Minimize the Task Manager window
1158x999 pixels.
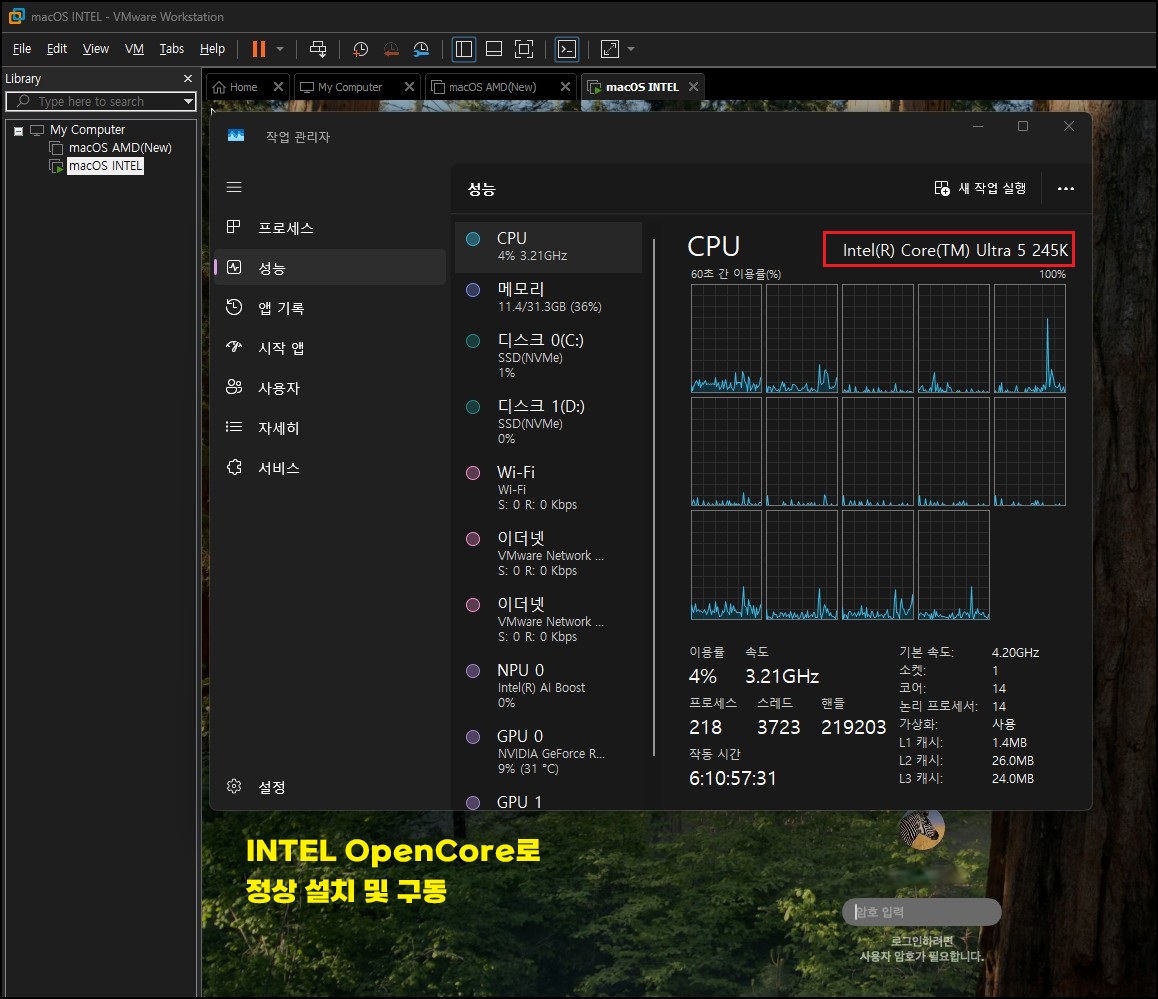[977, 126]
